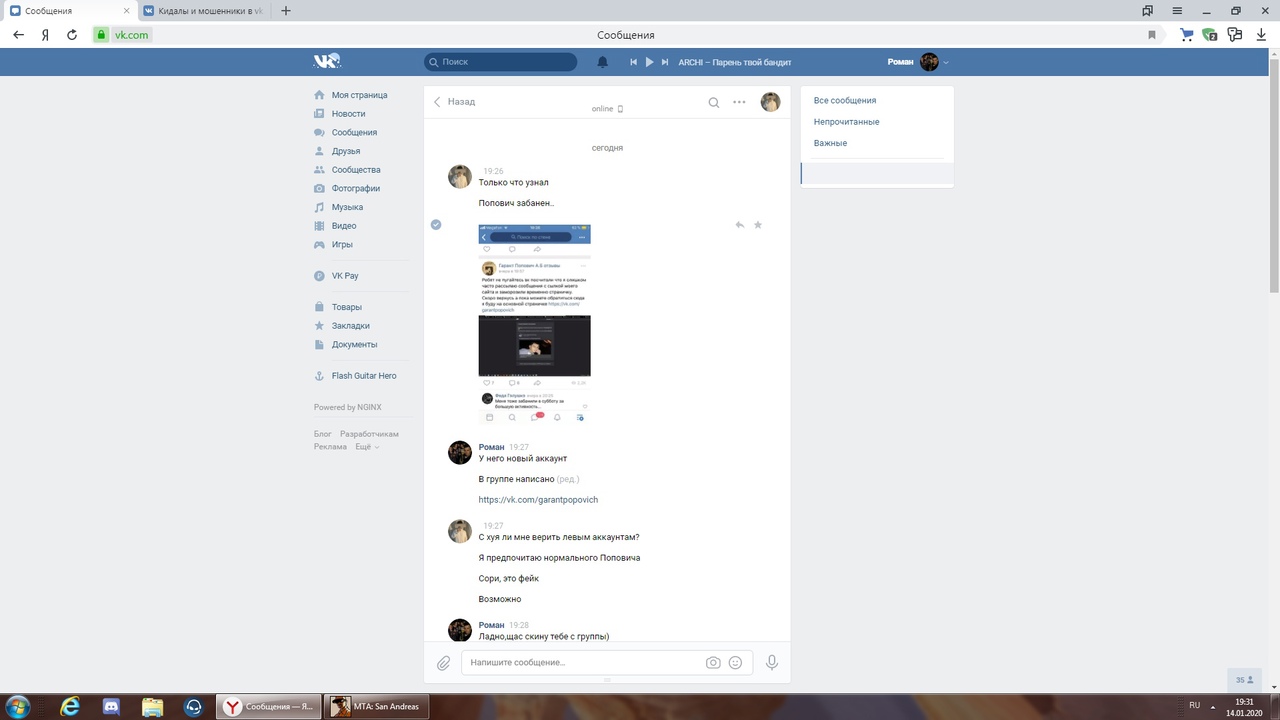Go back using the Назад button
This screenshot has width=1280, height=720.
[454, 102]
